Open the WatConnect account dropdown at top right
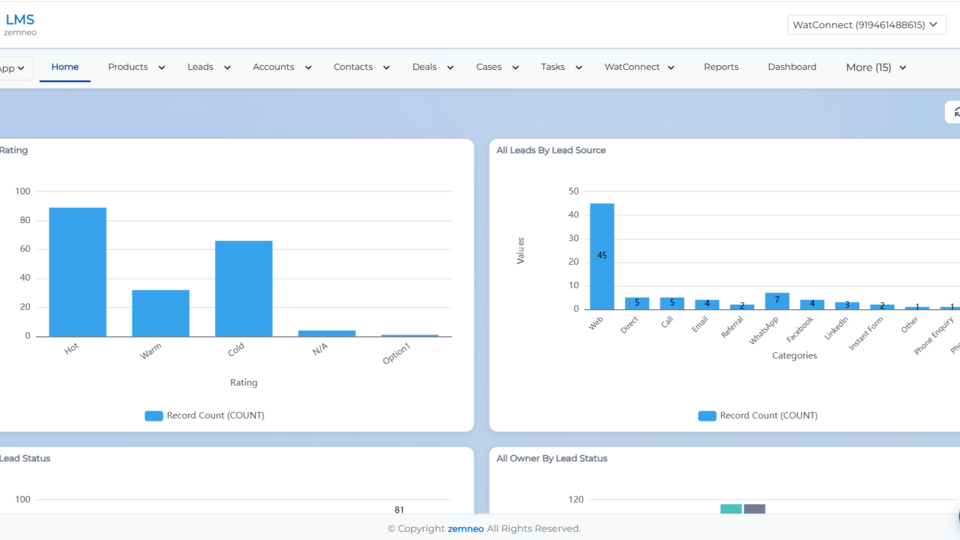 point(866,25)
